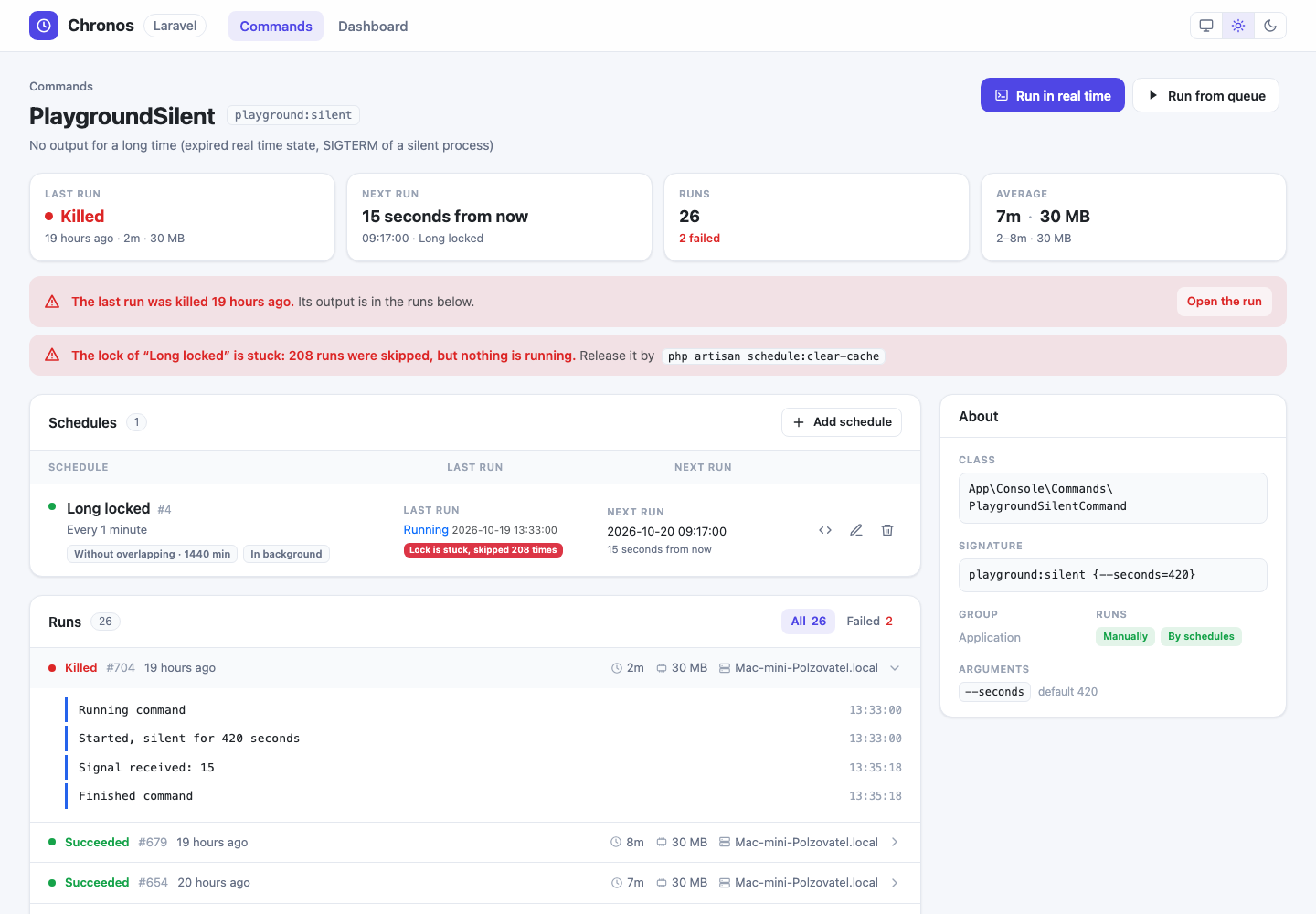Click Run from queue button
This screenshot has height=914, width=1316.
1205,95
